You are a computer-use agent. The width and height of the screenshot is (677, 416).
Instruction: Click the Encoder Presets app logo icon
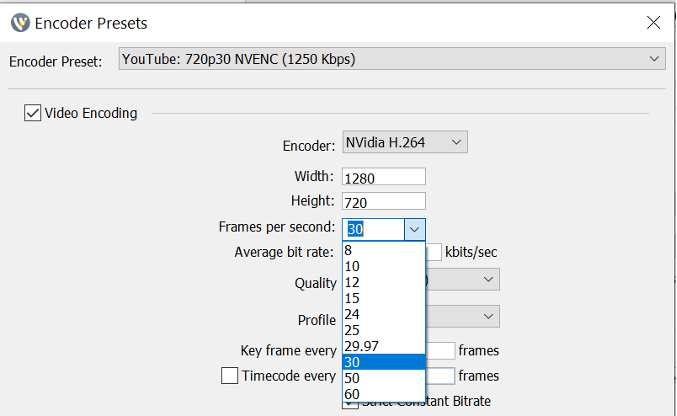tap(20, 23)
